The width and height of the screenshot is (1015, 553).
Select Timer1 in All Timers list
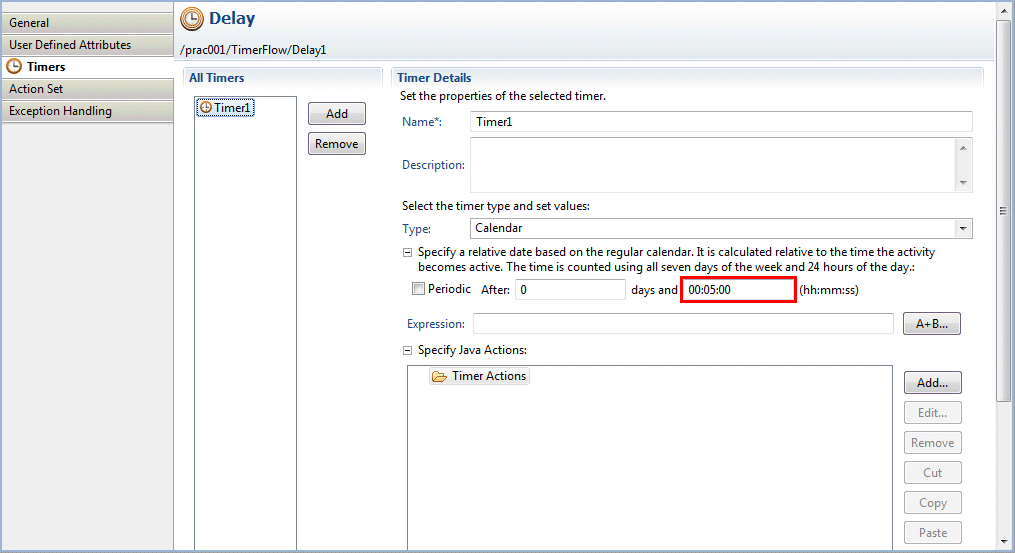click(225, 107)
